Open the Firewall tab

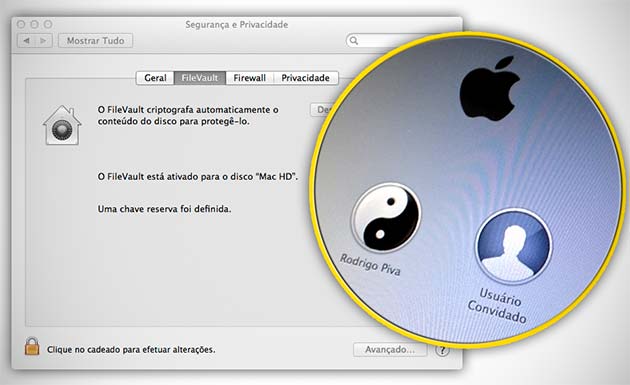point(250,78)
